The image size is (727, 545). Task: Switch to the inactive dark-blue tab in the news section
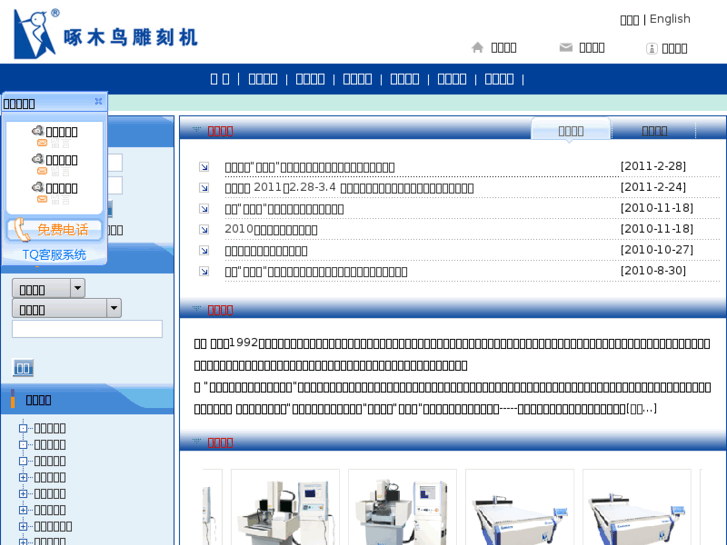click(654, 131)
